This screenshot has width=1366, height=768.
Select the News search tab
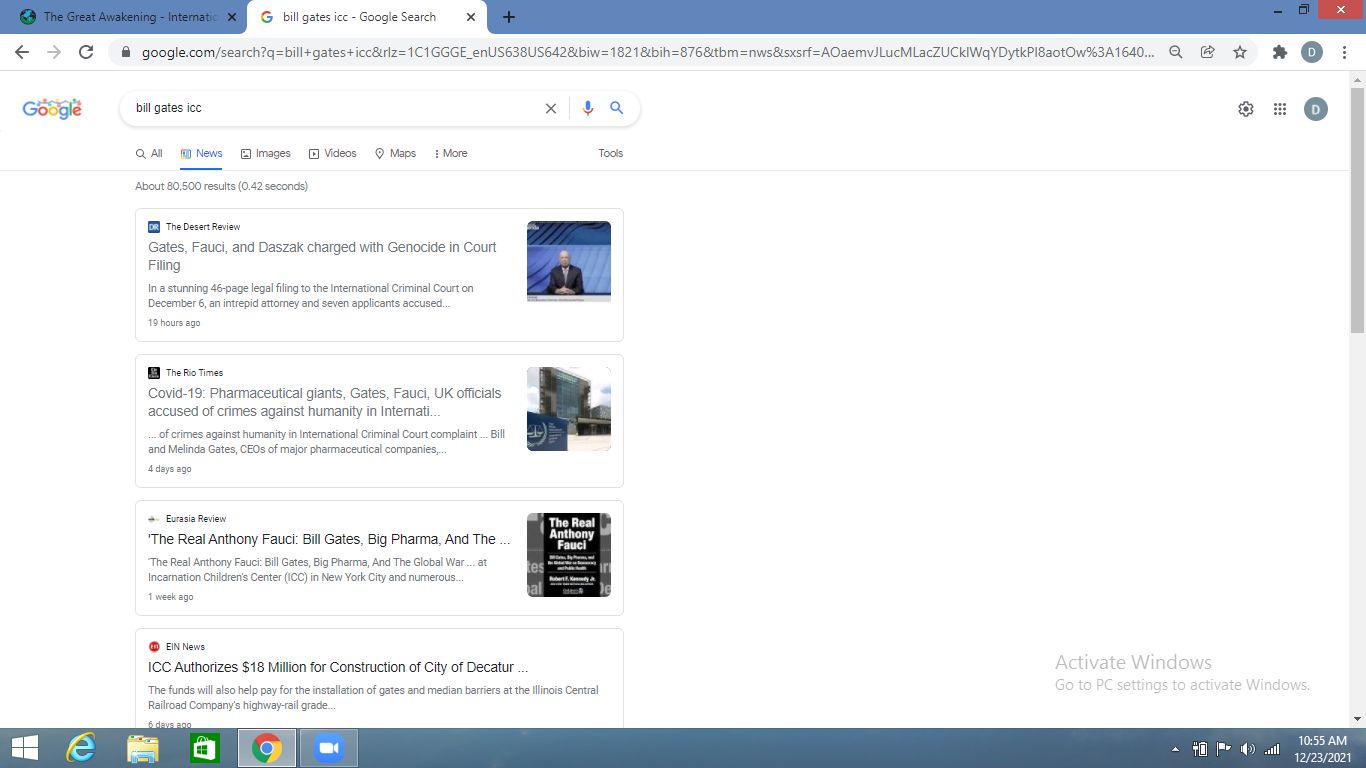tap(202, 153)
